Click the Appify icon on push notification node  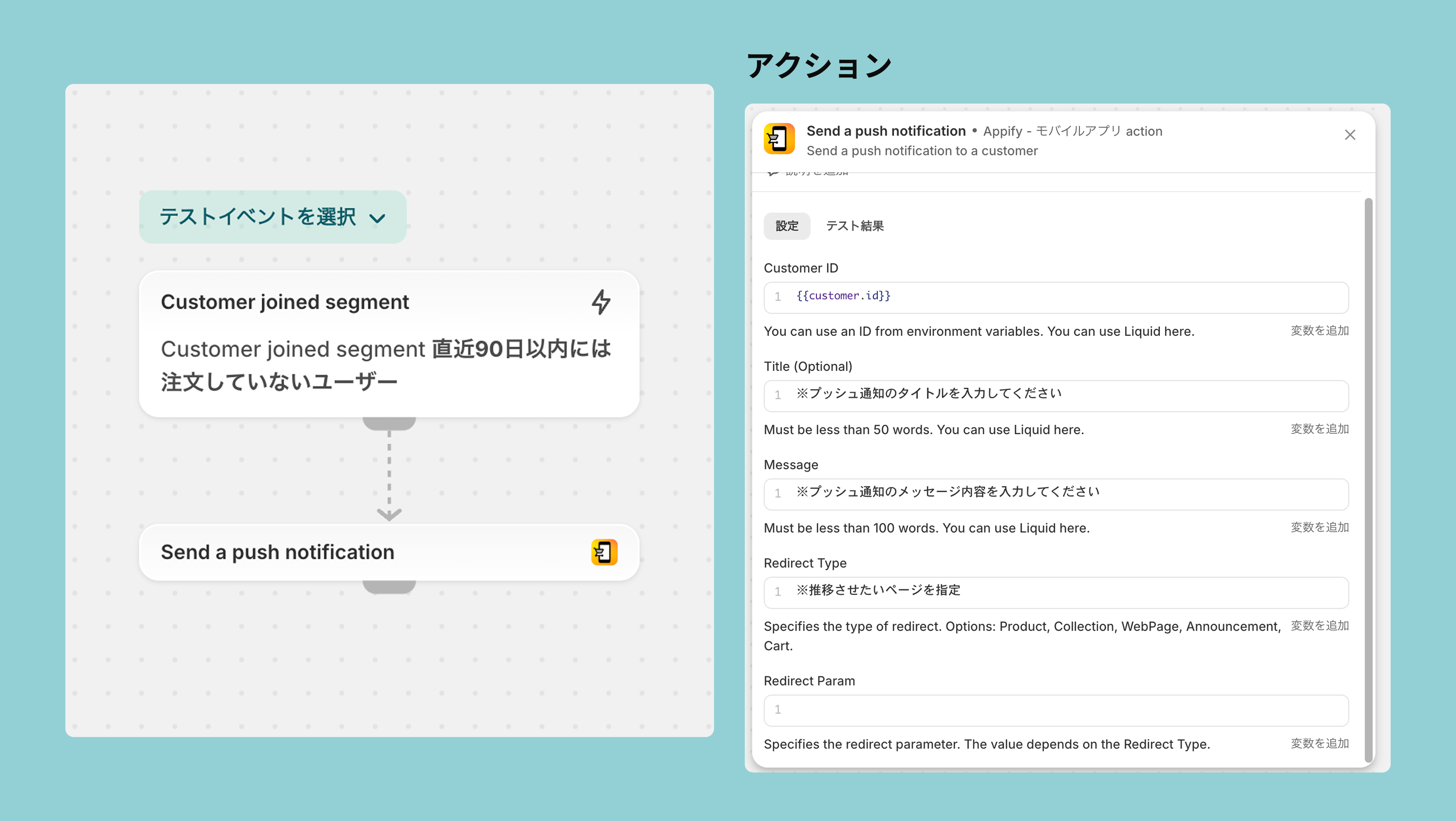(604, 552)
